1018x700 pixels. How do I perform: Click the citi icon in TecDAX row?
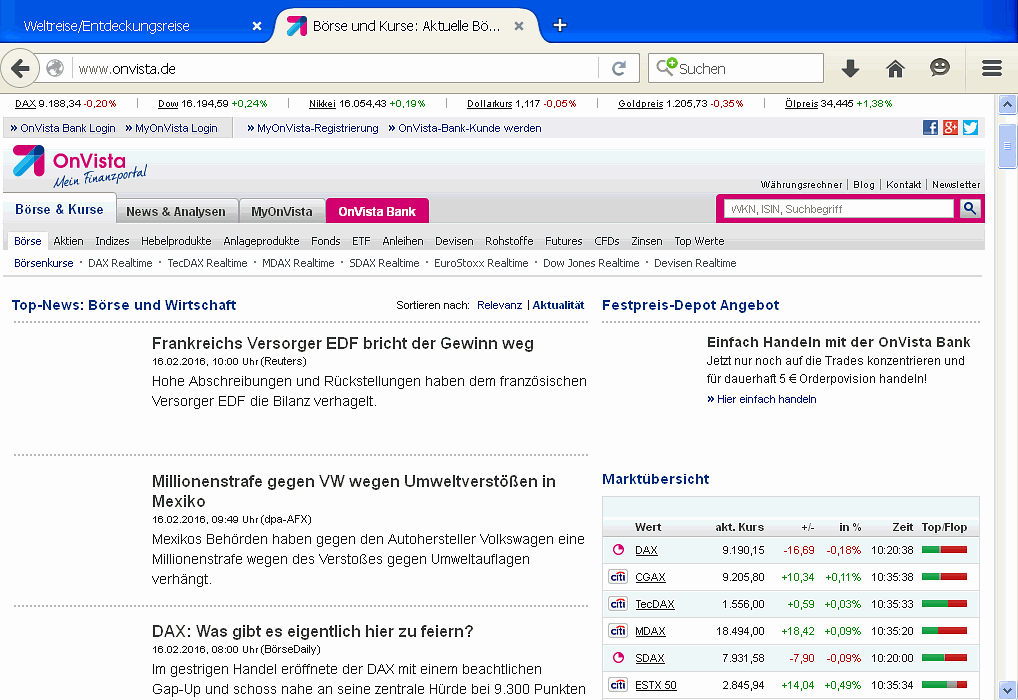pos(618,604)
